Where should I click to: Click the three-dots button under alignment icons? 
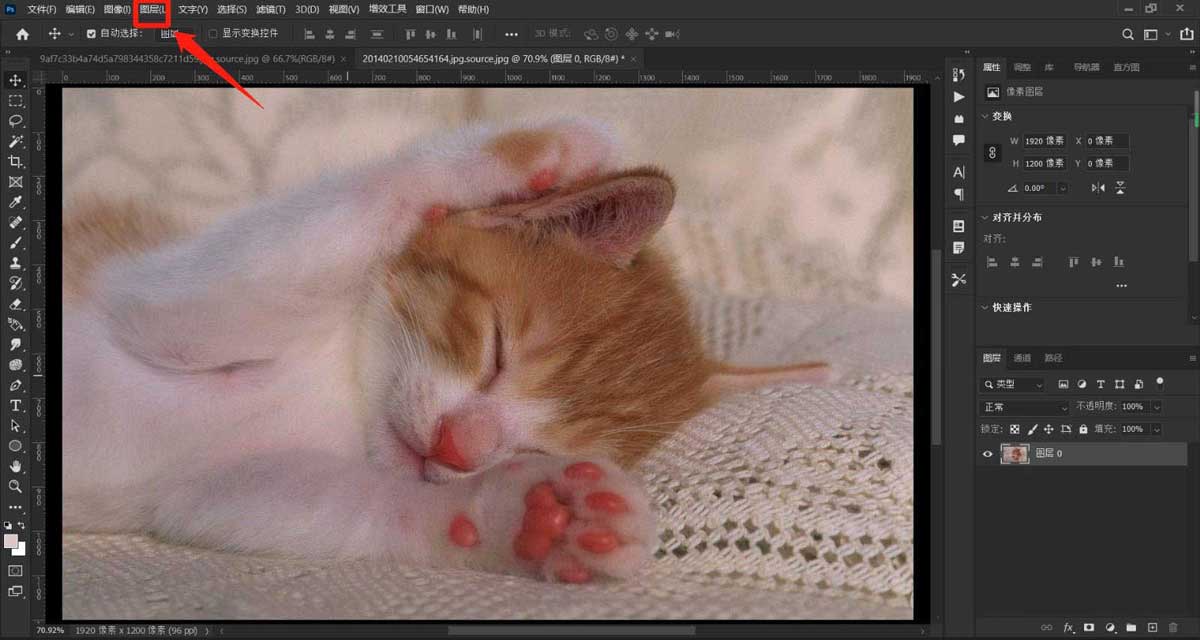pyautogui.click(x=1121, y=286)
